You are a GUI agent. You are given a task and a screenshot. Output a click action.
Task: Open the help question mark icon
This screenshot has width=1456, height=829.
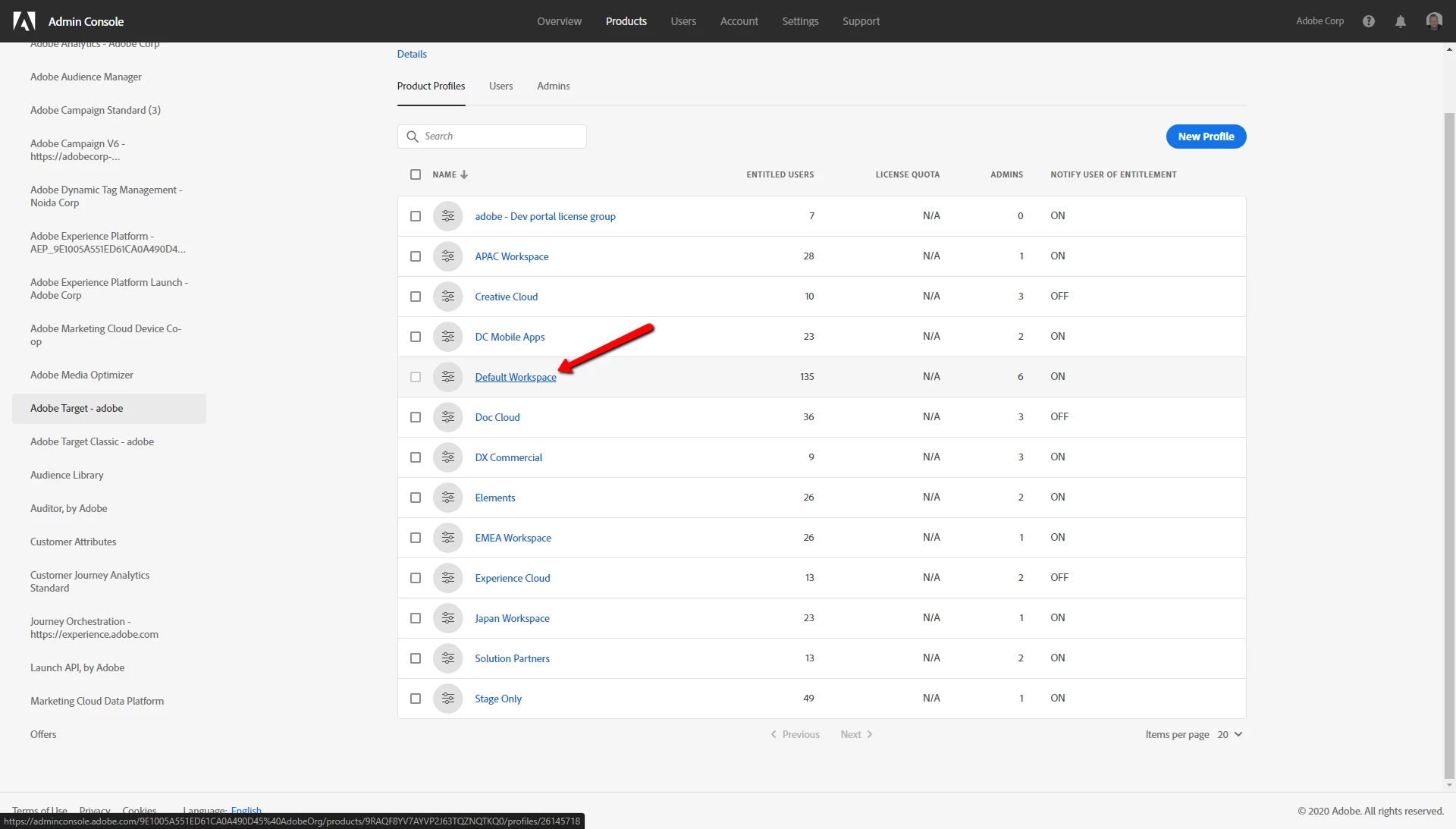tap(1368, 21)
